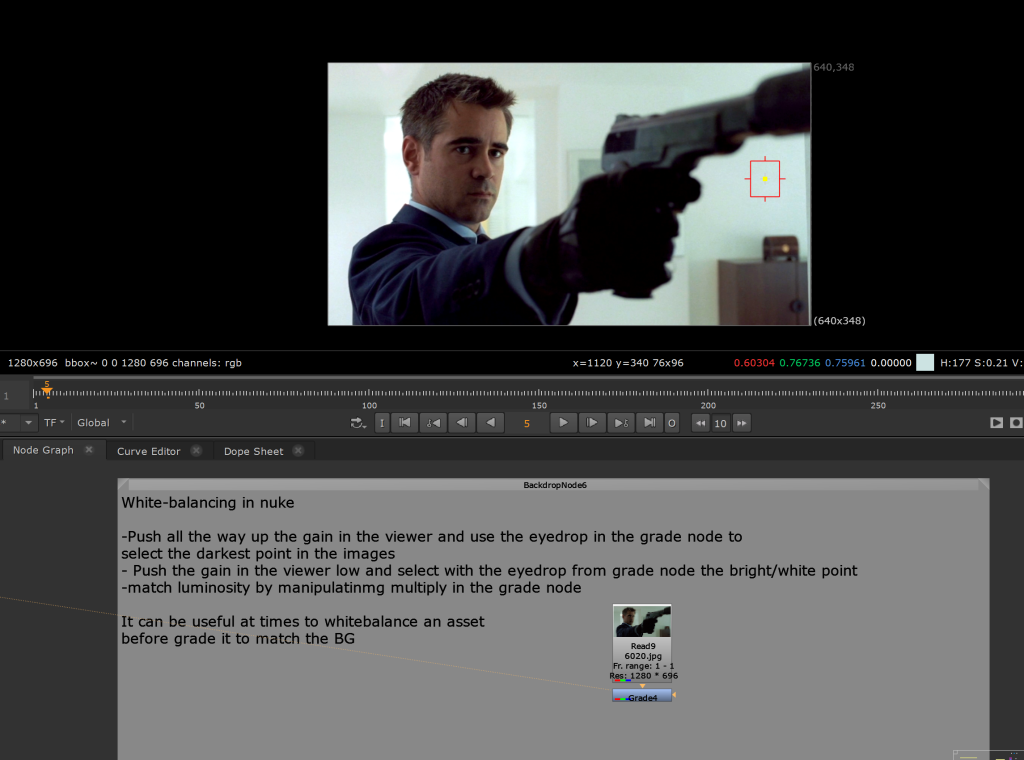Close the Curve Editor tab

tap(196, 451)
